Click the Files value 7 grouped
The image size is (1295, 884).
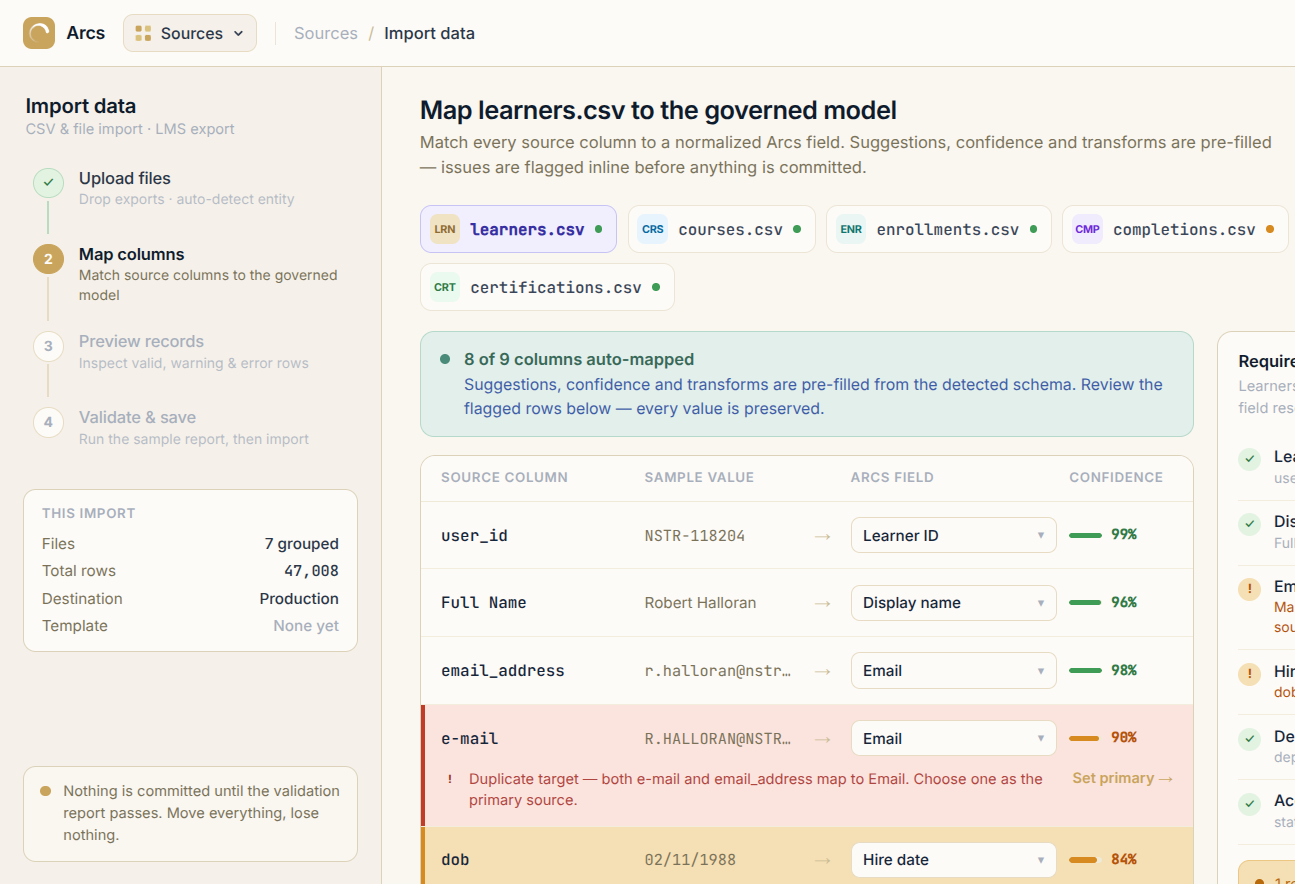(x=302, y=544)
